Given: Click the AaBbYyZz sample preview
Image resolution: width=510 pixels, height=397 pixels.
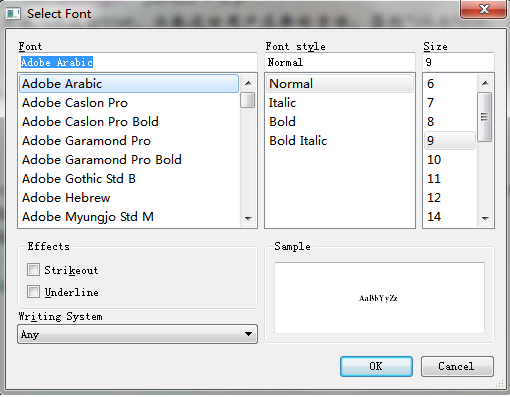Looking at the screenshot, I should (x=378, y=298).
